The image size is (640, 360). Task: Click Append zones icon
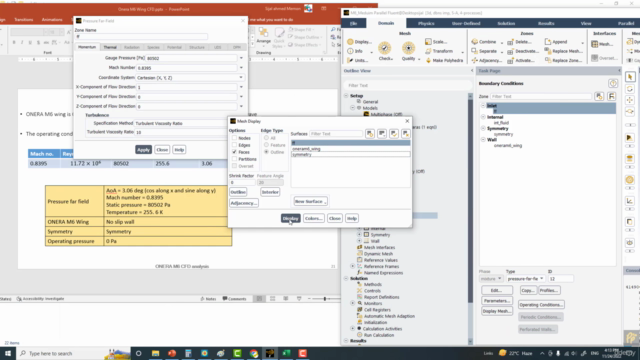click(x=548, y=42)
